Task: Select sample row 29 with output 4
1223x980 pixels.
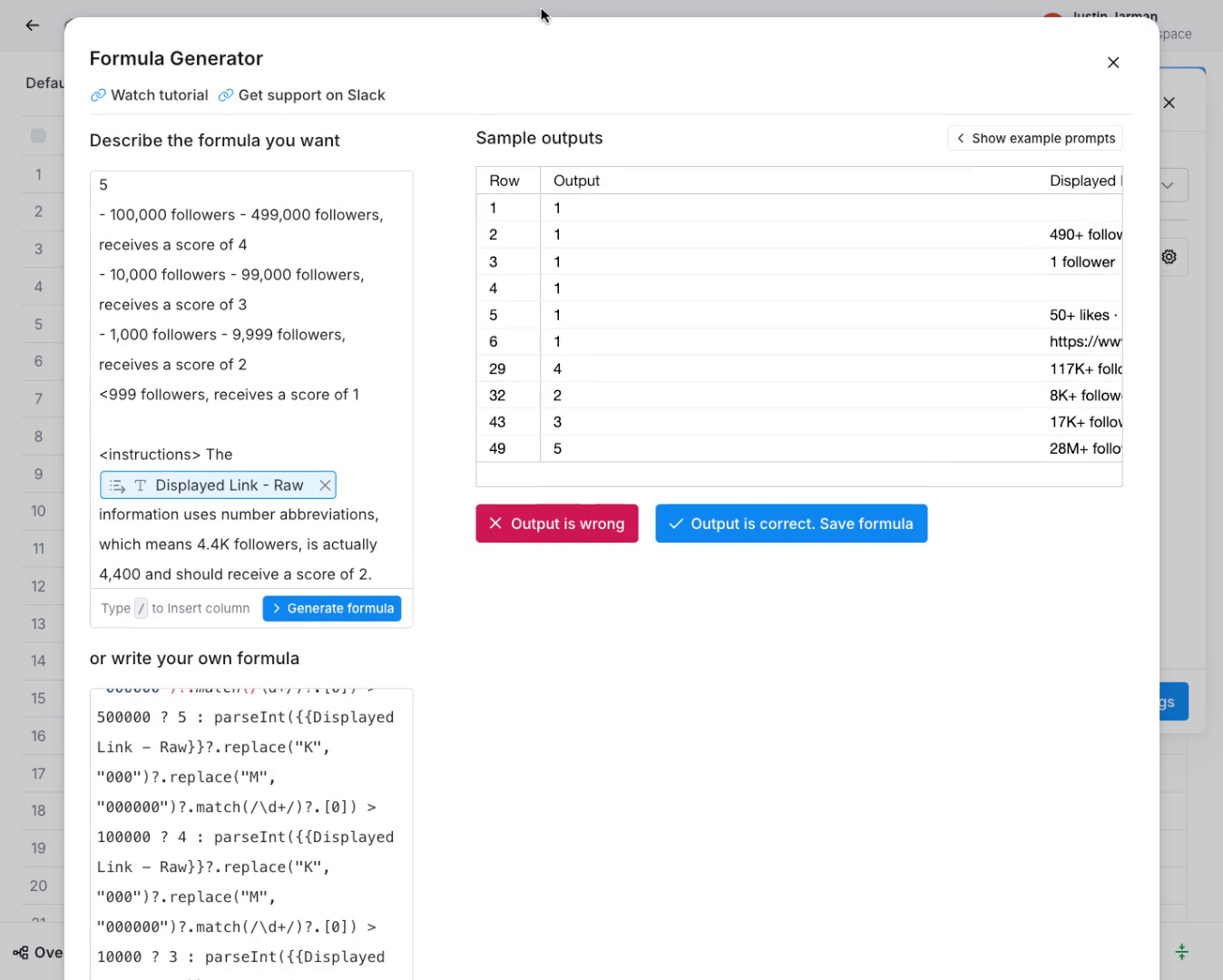Action: (798, 368)
